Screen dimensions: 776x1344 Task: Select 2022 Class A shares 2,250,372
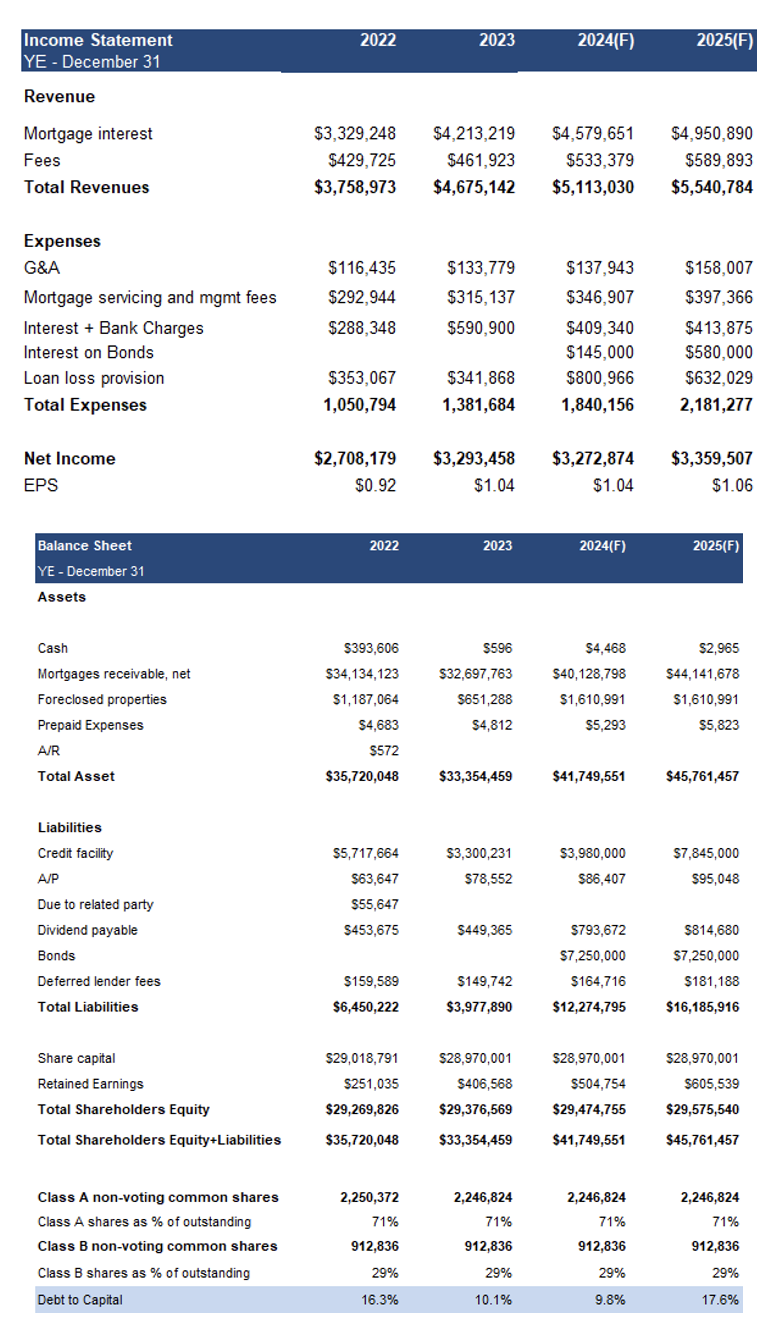(x=369, y=1198)
